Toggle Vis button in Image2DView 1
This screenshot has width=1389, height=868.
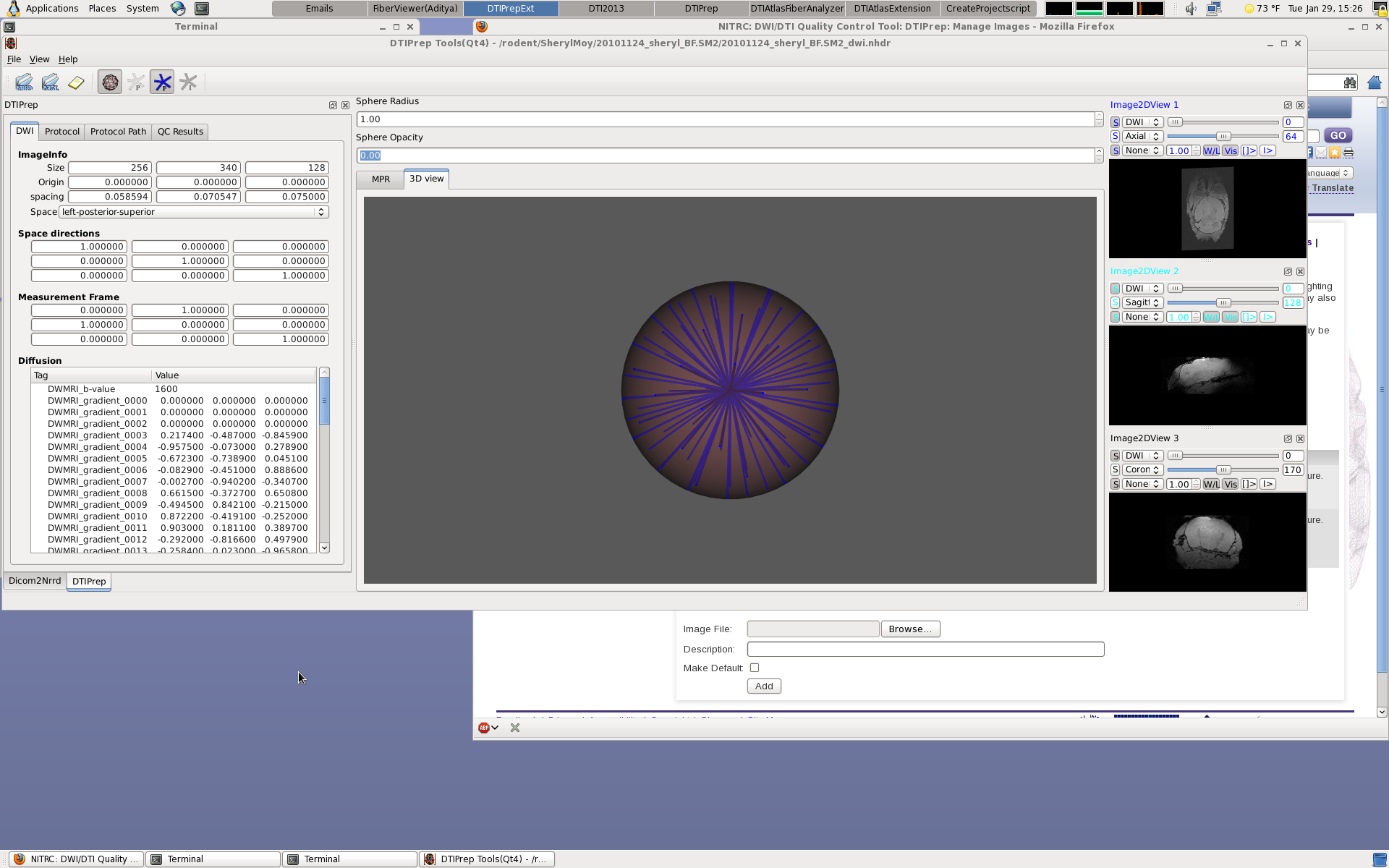click(x=1231, y=151)
